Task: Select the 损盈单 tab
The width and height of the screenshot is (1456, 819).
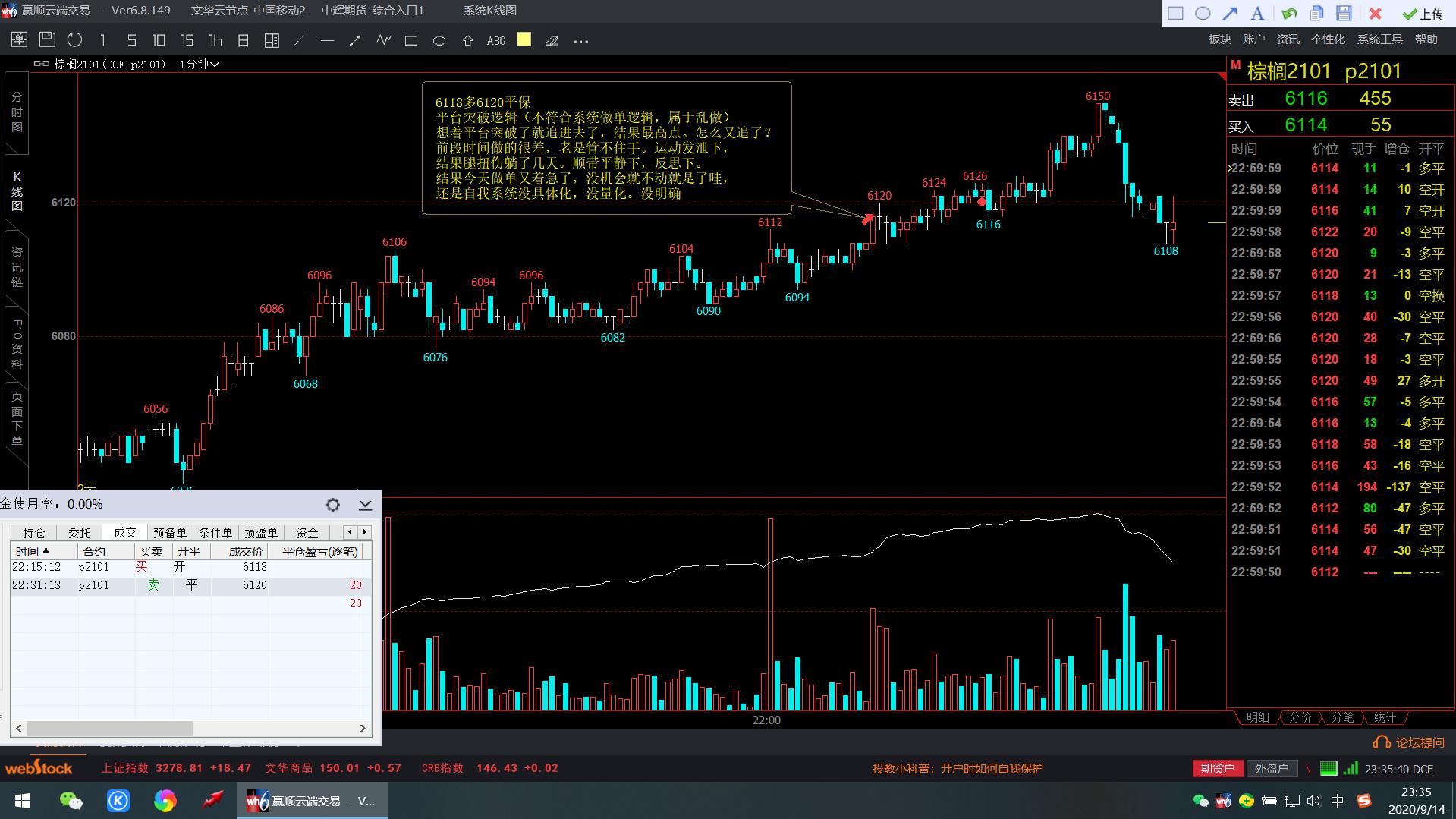Action: (x=261, y=532)
